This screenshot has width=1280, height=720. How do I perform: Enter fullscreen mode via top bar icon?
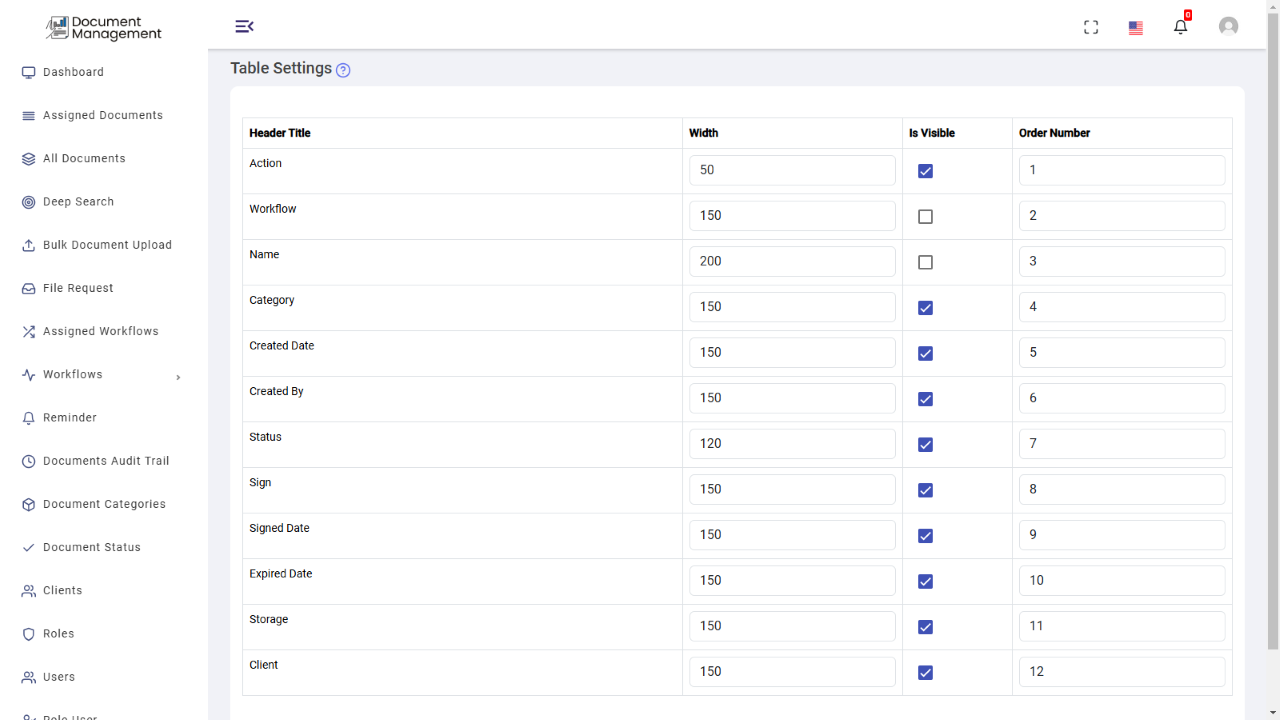point(1091,27)
